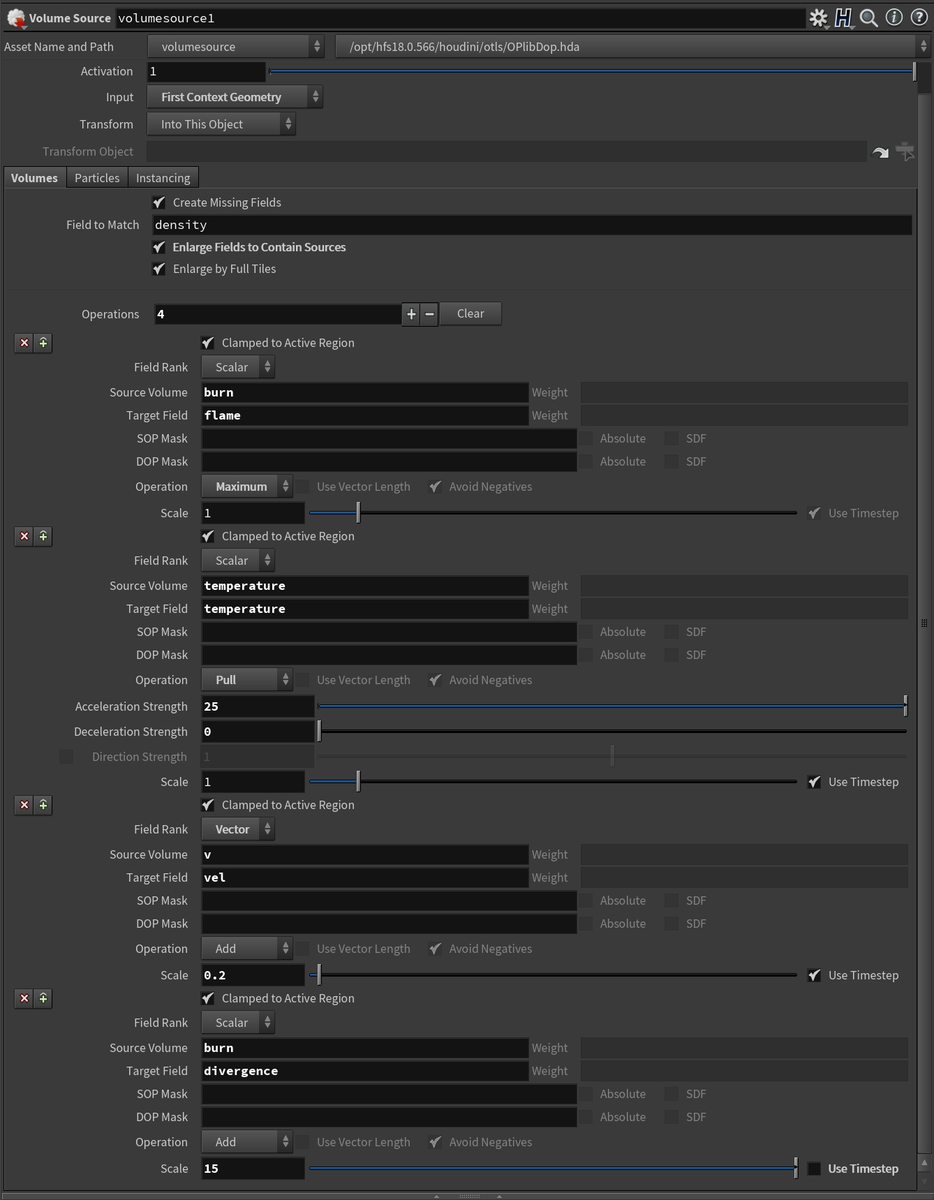The height and width of the screenshot is (1200, 934).
Task: Click the Operations count field
Action: tap(278, 314)
